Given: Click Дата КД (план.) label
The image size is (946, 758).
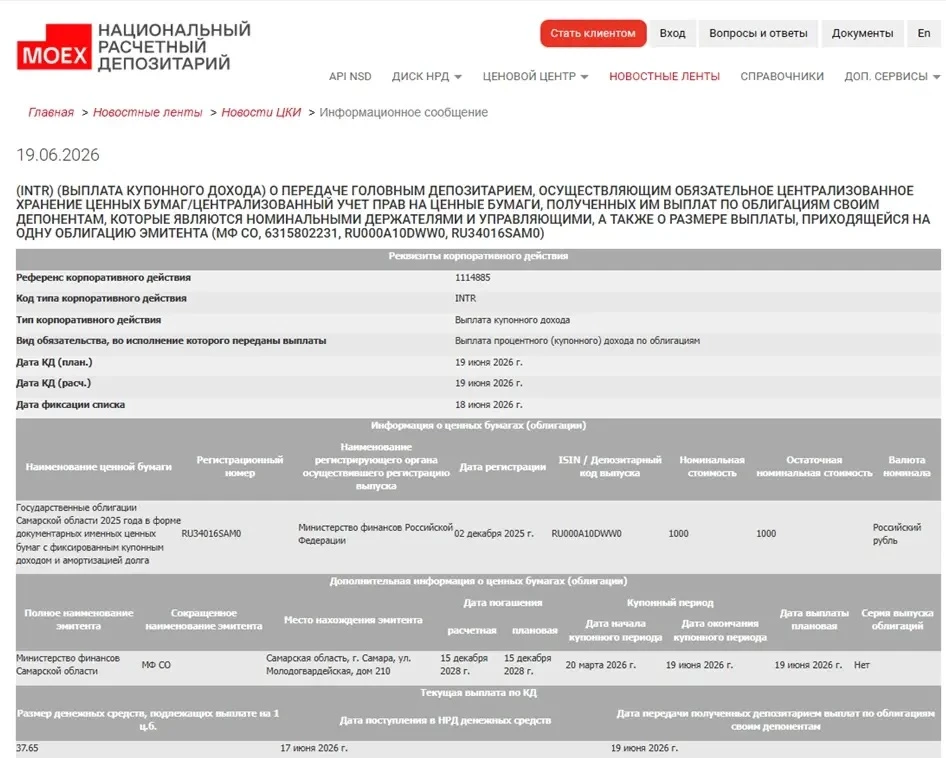Looking at the screenshot, I should coord(54,362).
